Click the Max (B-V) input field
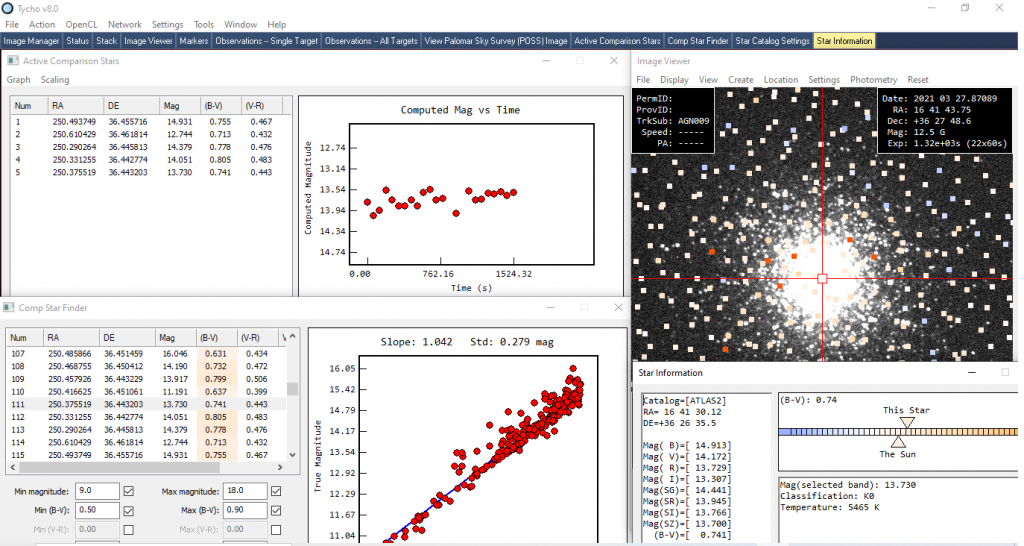The image size is (1024, 546). [x=245, y=510]
